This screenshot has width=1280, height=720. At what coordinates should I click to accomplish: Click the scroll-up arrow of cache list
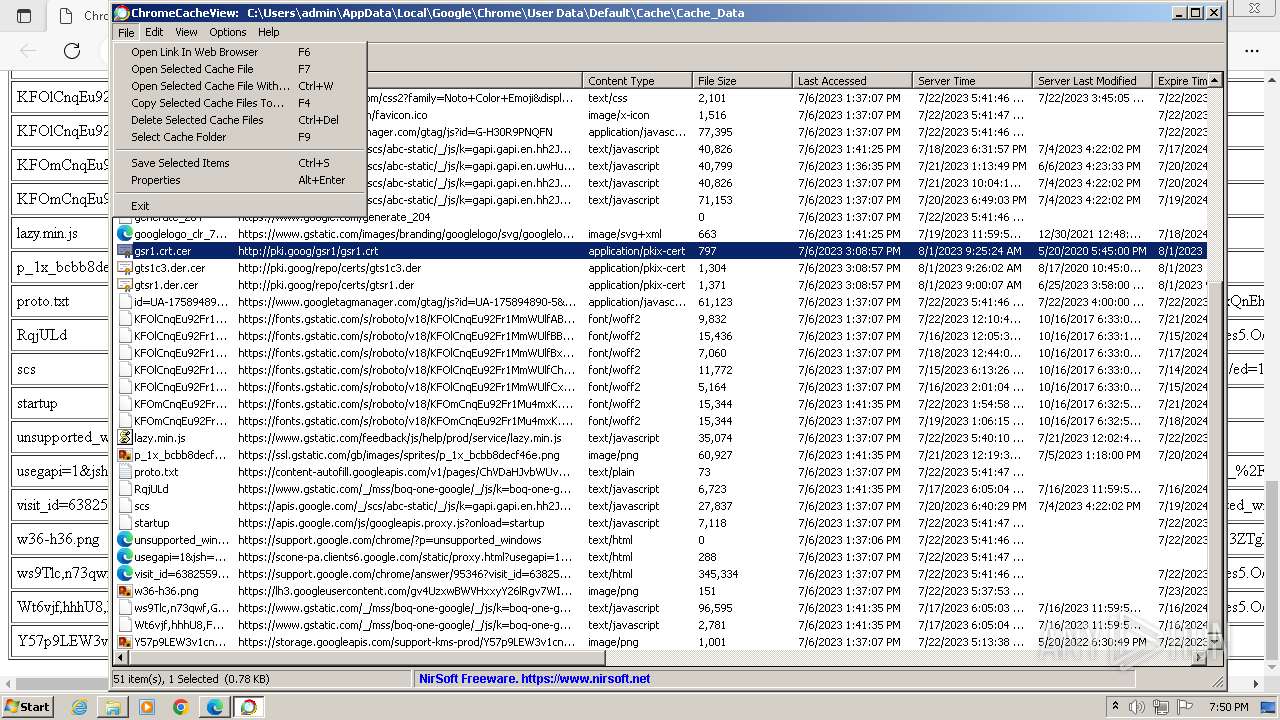1215,81
